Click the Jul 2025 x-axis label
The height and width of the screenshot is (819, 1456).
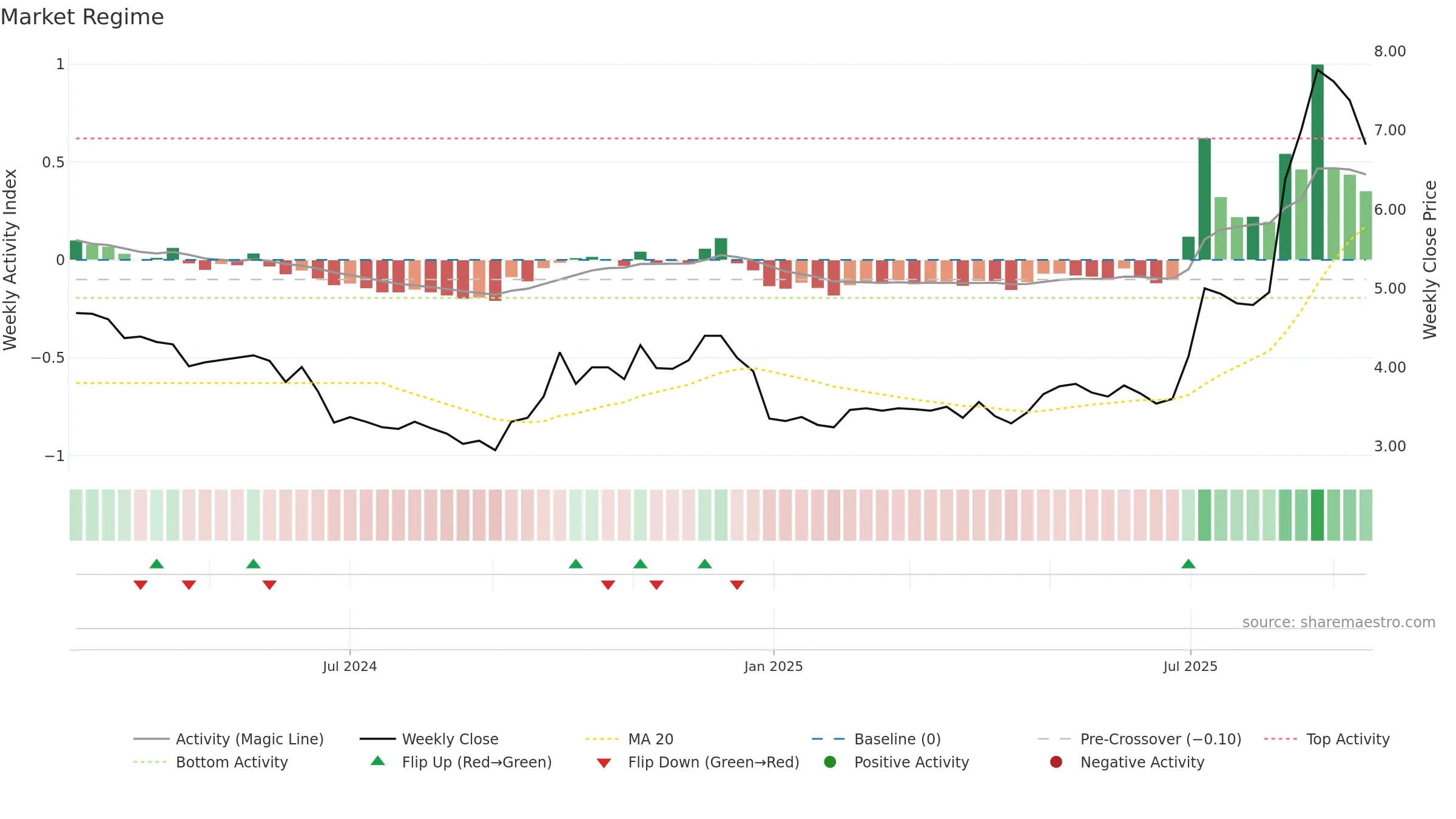[x=1190, y=666]
